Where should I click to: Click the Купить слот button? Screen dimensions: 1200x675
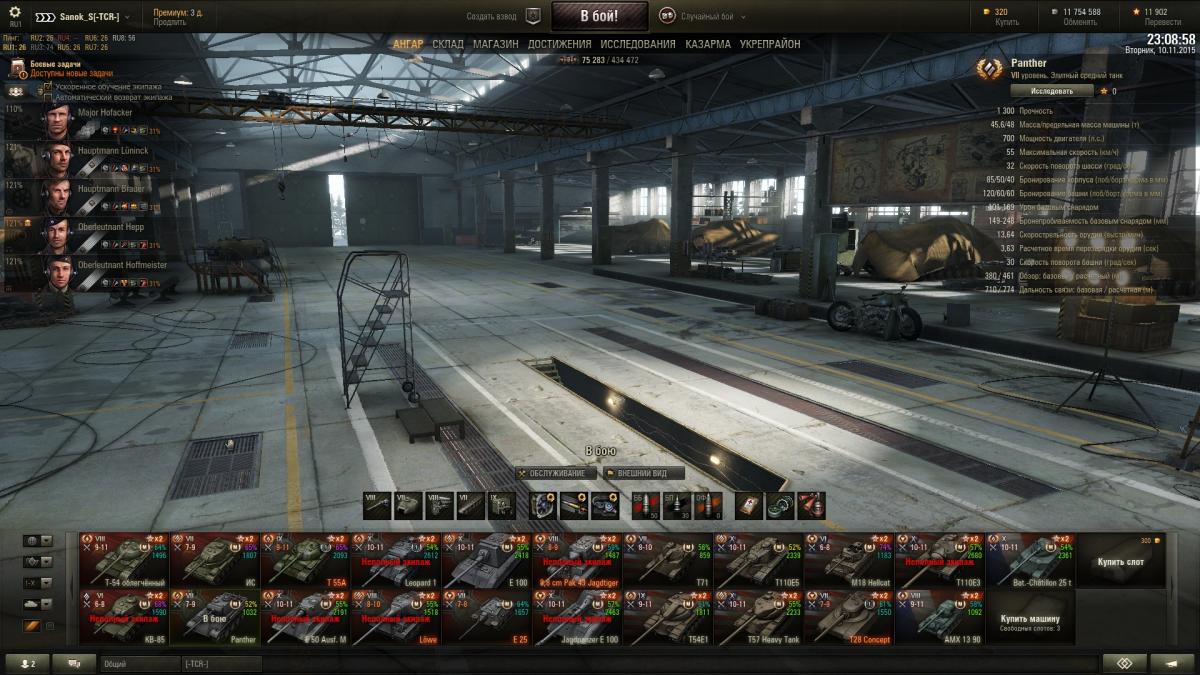[1120, 562]
